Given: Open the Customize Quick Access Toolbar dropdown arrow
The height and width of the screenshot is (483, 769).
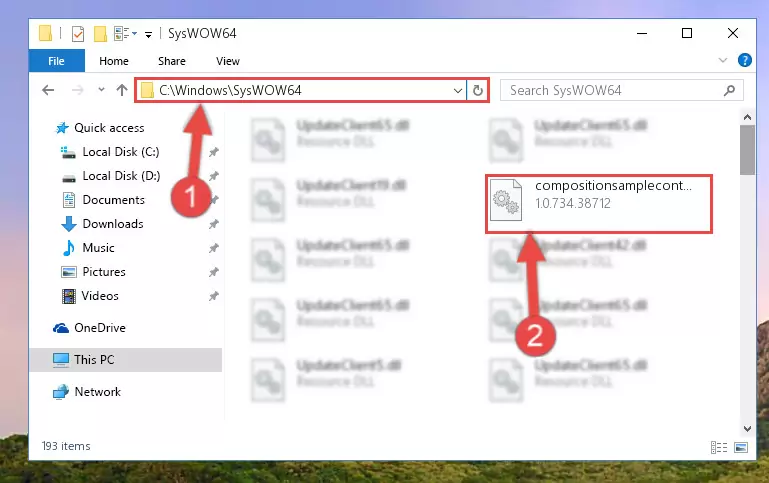Looking at the screenshot, I should click(148, 34).
